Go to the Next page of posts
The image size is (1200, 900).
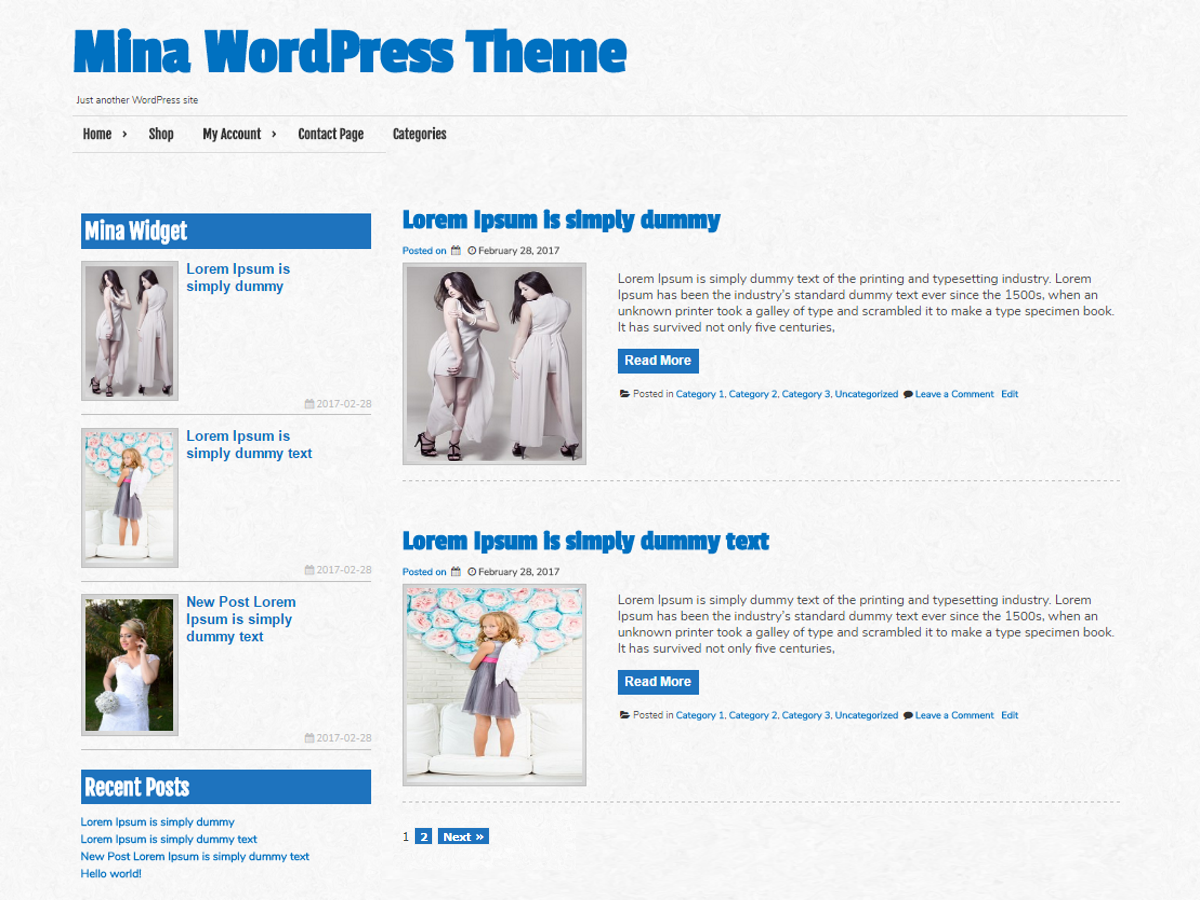[x=463, y=837]
